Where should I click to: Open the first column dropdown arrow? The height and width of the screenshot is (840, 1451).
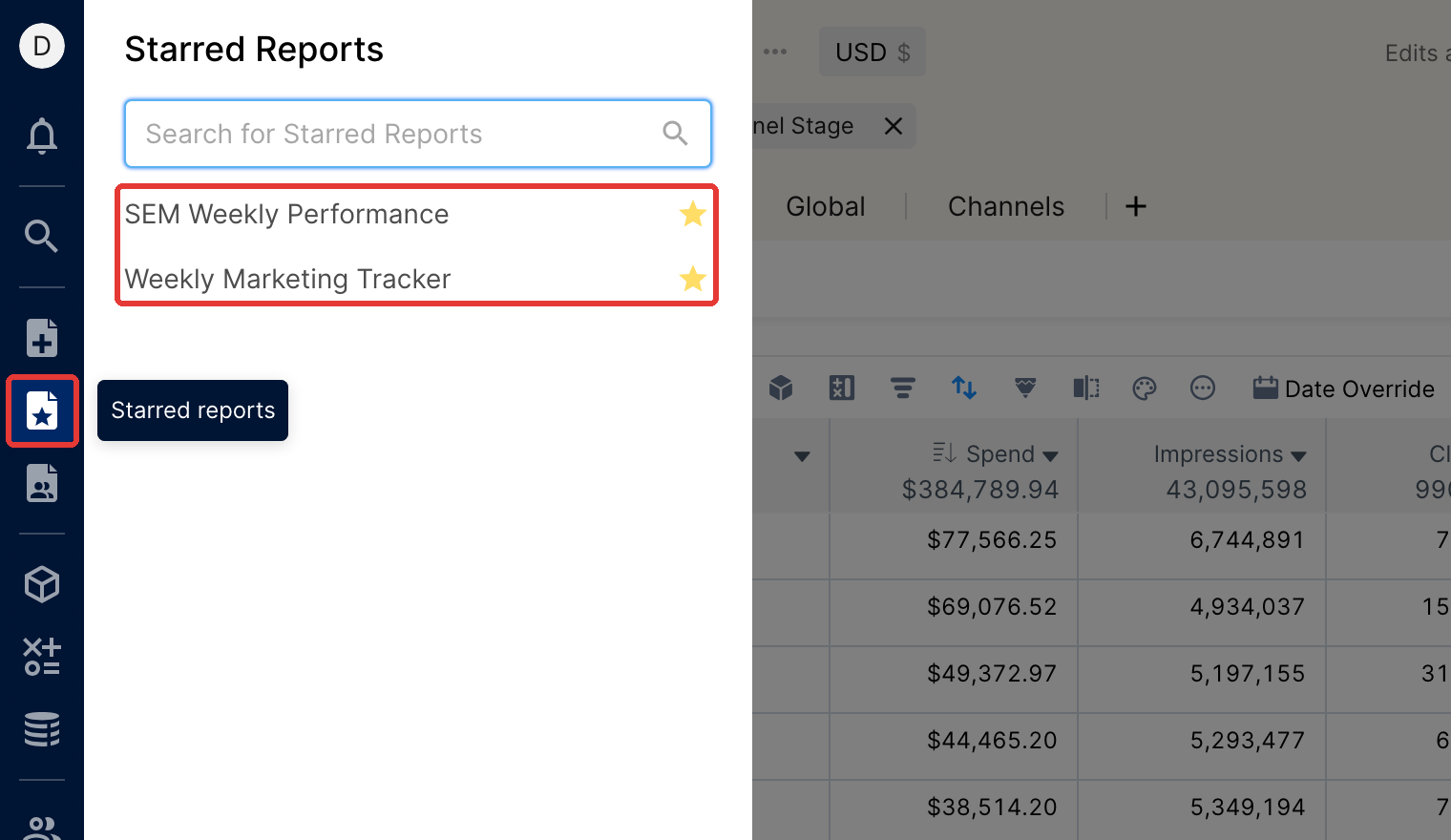click(802, 456)
